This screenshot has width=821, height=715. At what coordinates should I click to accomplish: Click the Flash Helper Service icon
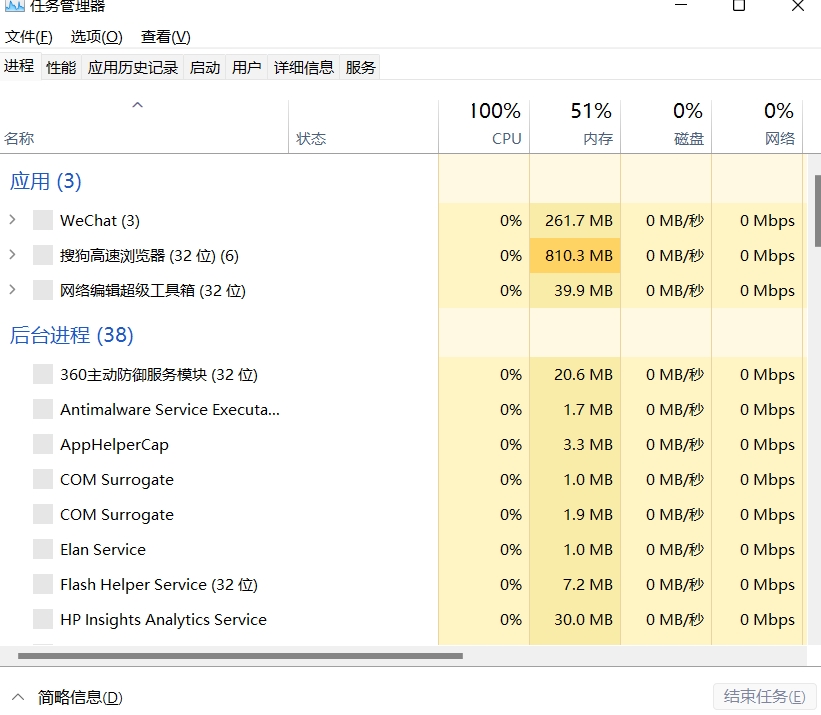click(x=43, y=584)
